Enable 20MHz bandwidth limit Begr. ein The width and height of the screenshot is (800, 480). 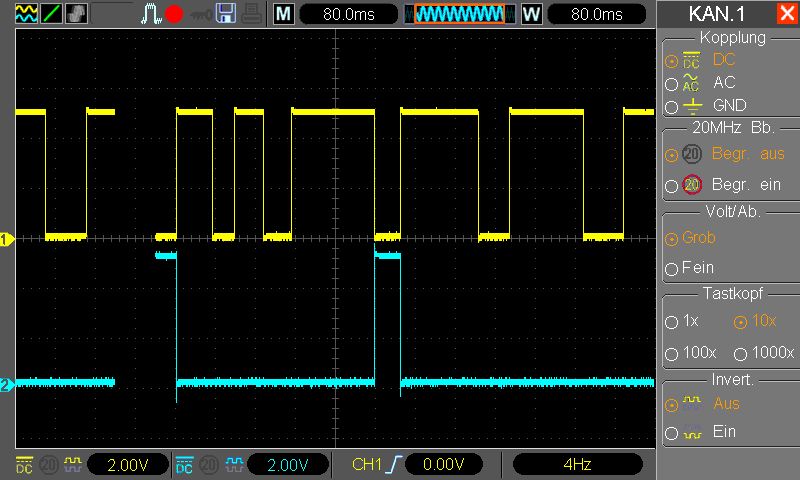(x=671, y=186)
